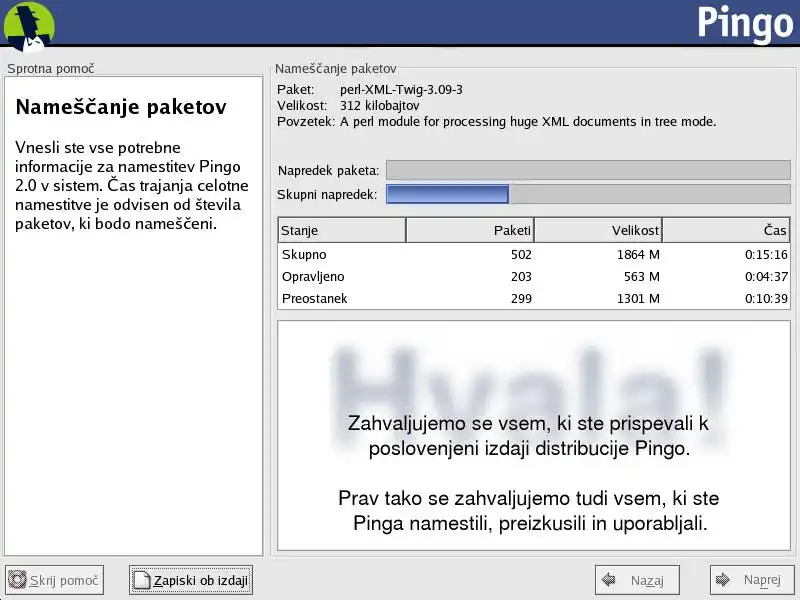Select the Skupno table row label
This screenshot has width=800, height=600.
[x=304, y=254]
